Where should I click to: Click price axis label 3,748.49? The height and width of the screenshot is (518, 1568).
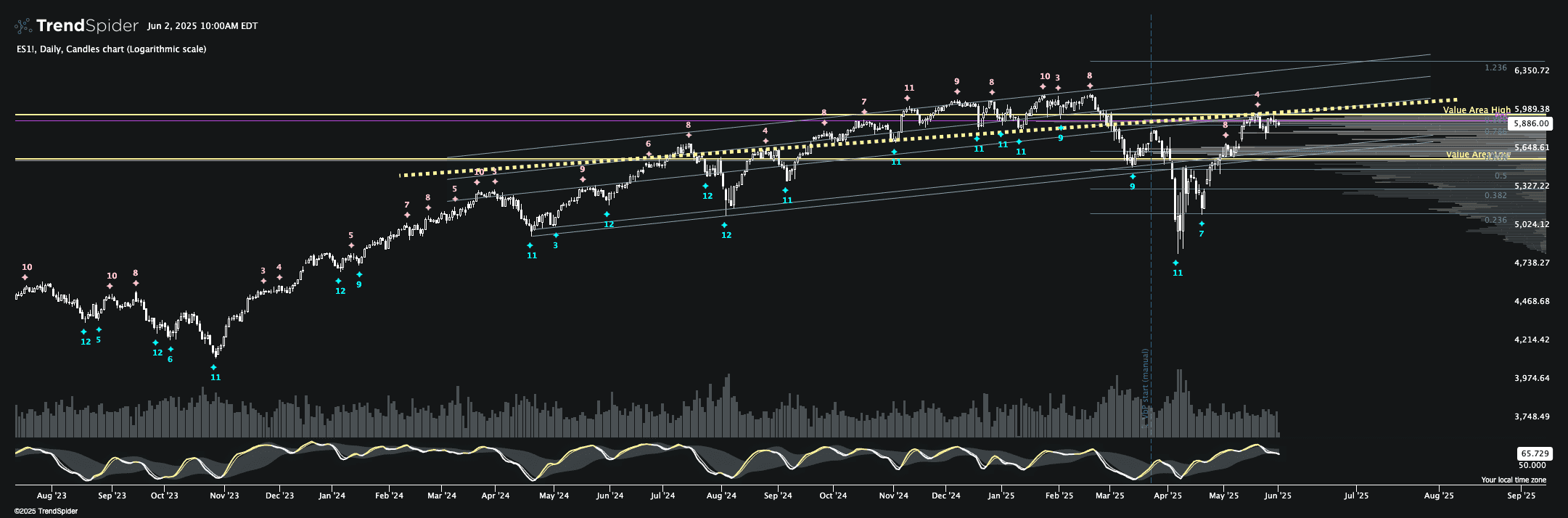coord(1532,416)
